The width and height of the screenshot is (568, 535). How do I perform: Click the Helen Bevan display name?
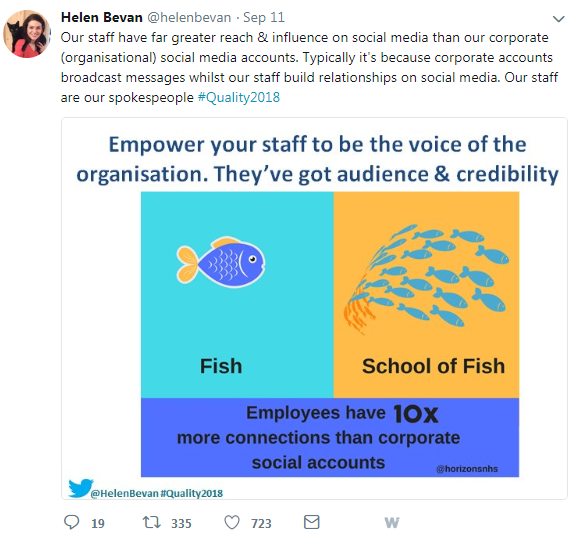tap(101, 17)
